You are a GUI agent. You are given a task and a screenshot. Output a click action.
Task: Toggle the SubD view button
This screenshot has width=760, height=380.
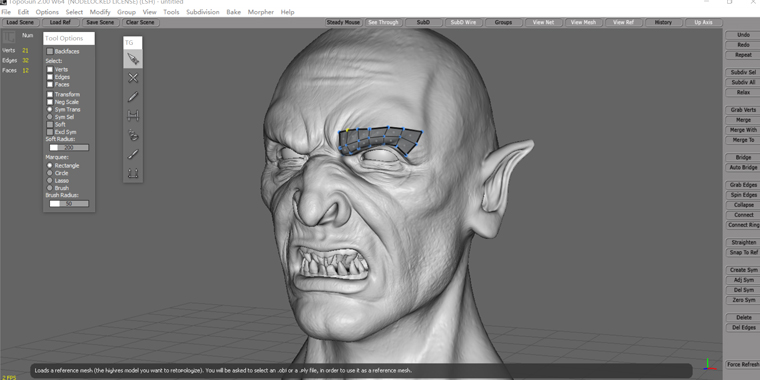point(423,22)
